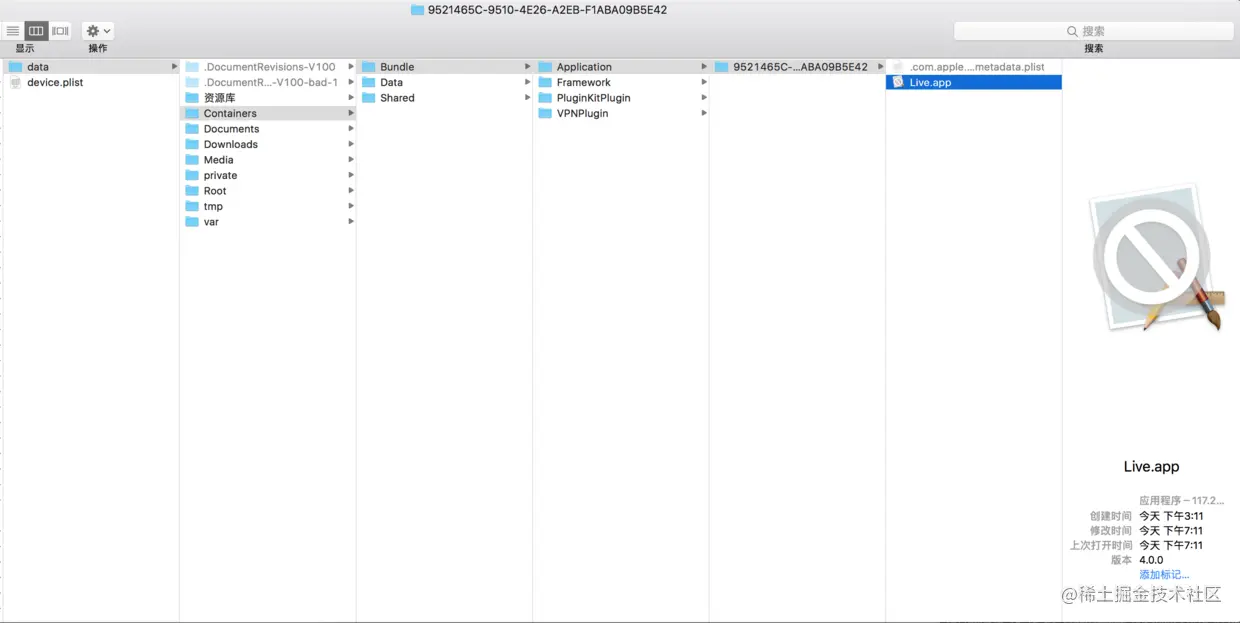This screenshot has height=623, width=1240.
Task: Select the data folder icon
Action: pos(15,67)
